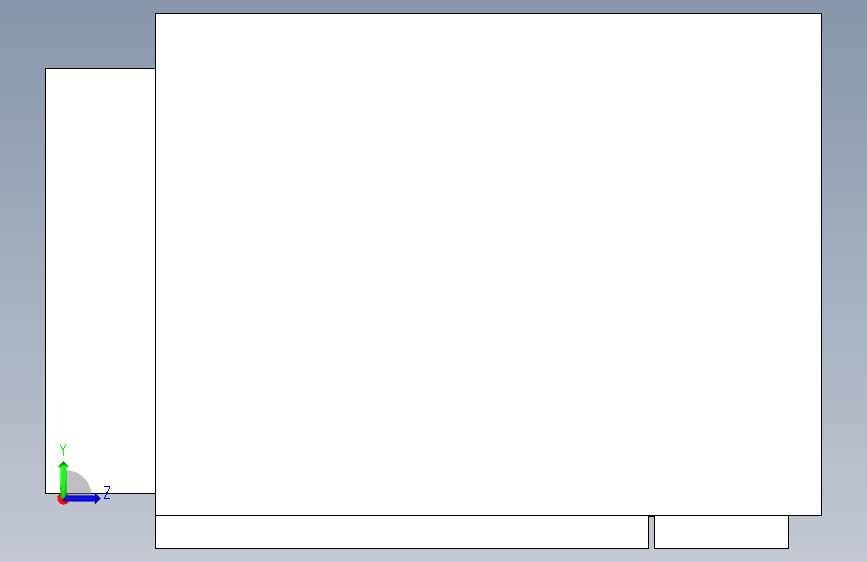Click the blue Z axis arrow

click(x=83, y=498)
